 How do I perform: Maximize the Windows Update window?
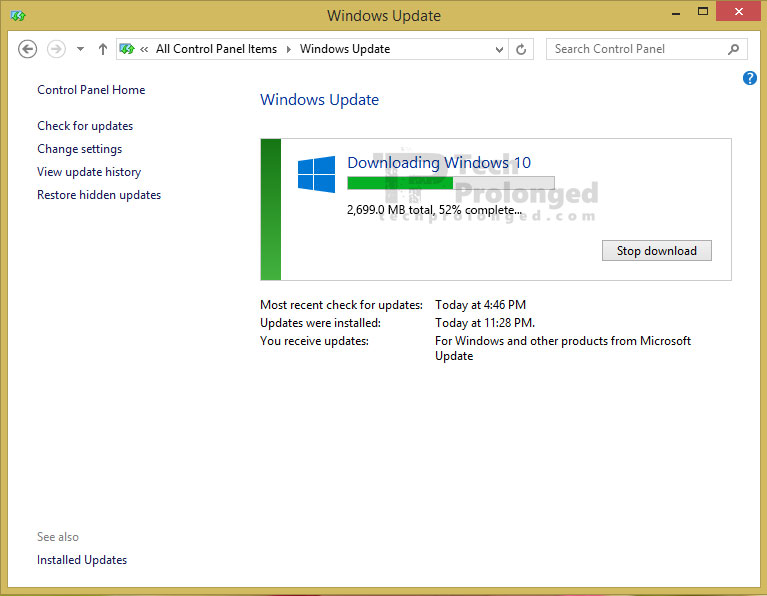coord(702,12)
